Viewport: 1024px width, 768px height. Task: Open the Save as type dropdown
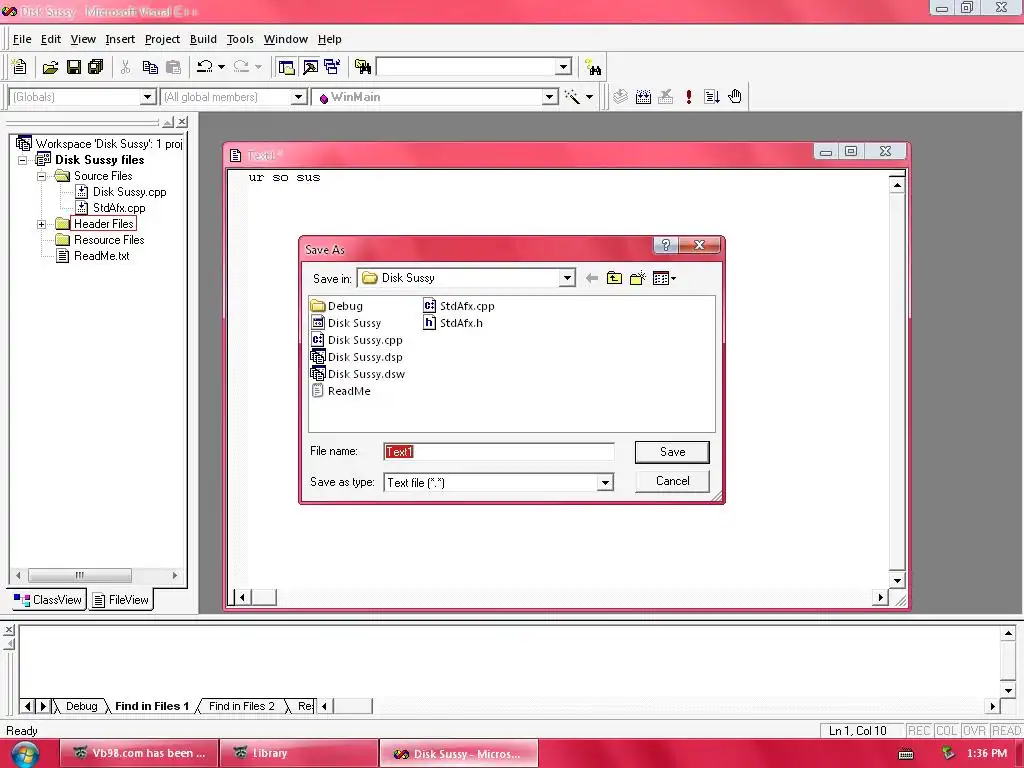click(605, 483)
